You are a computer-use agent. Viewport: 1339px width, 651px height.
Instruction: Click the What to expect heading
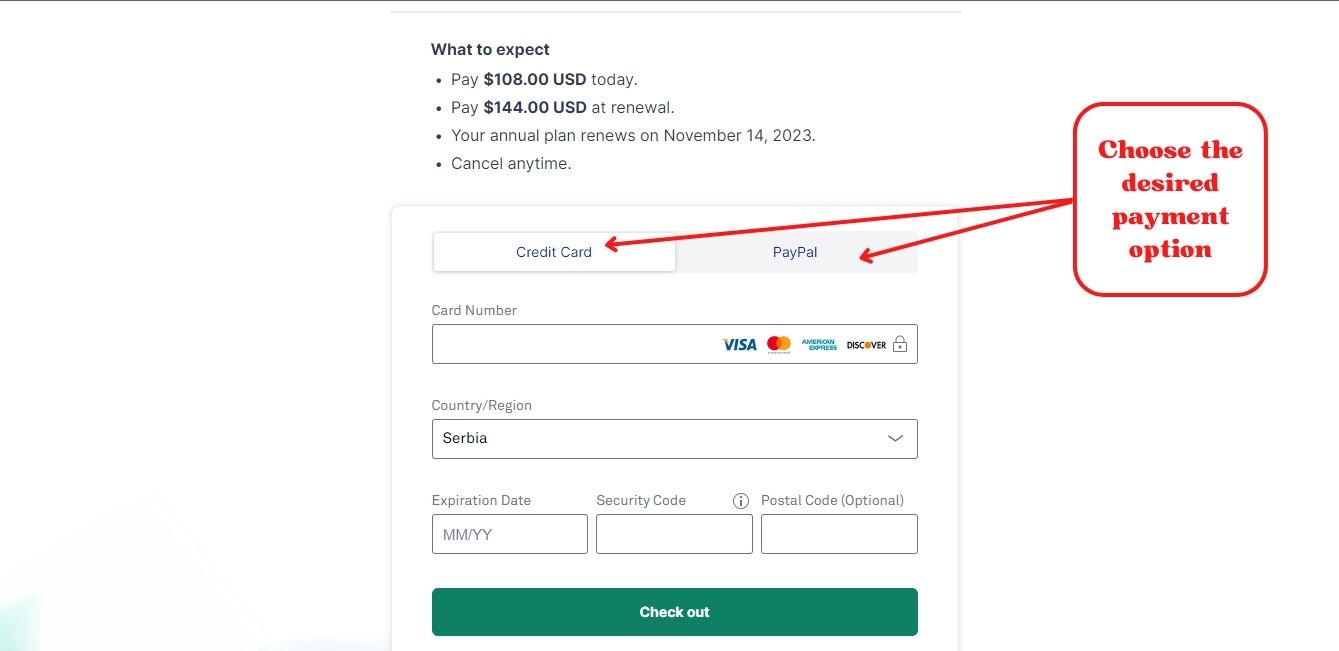pos(490,49)
